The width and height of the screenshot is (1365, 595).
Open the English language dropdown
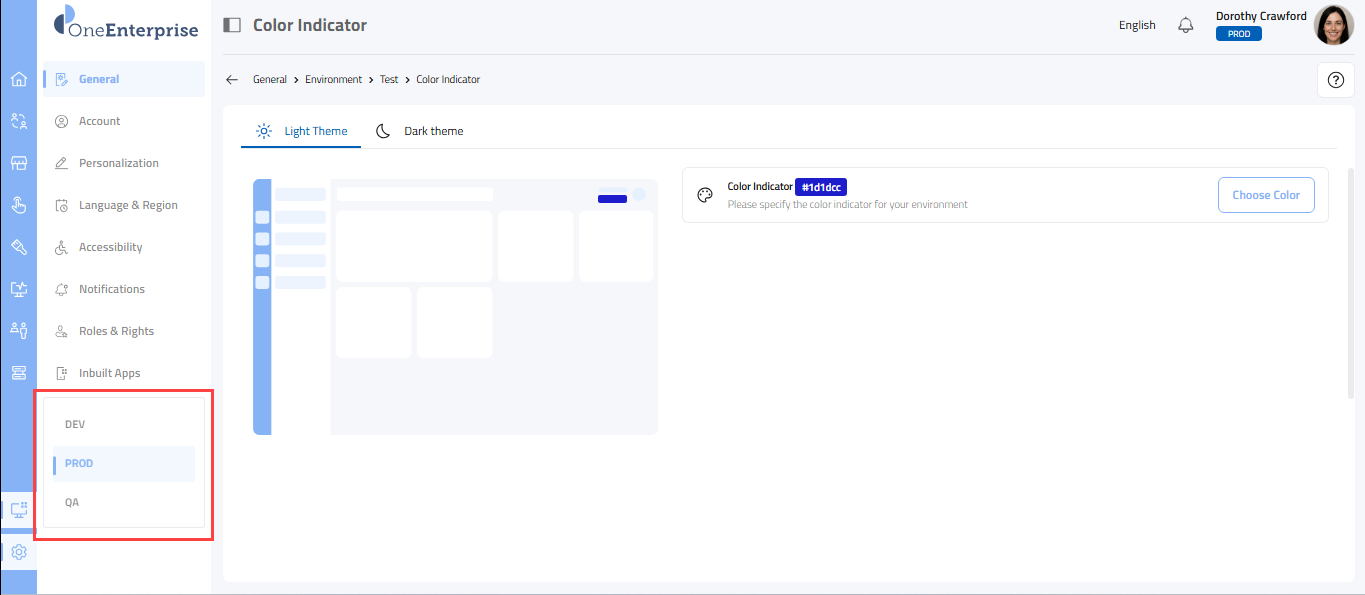coord(1137,25)
